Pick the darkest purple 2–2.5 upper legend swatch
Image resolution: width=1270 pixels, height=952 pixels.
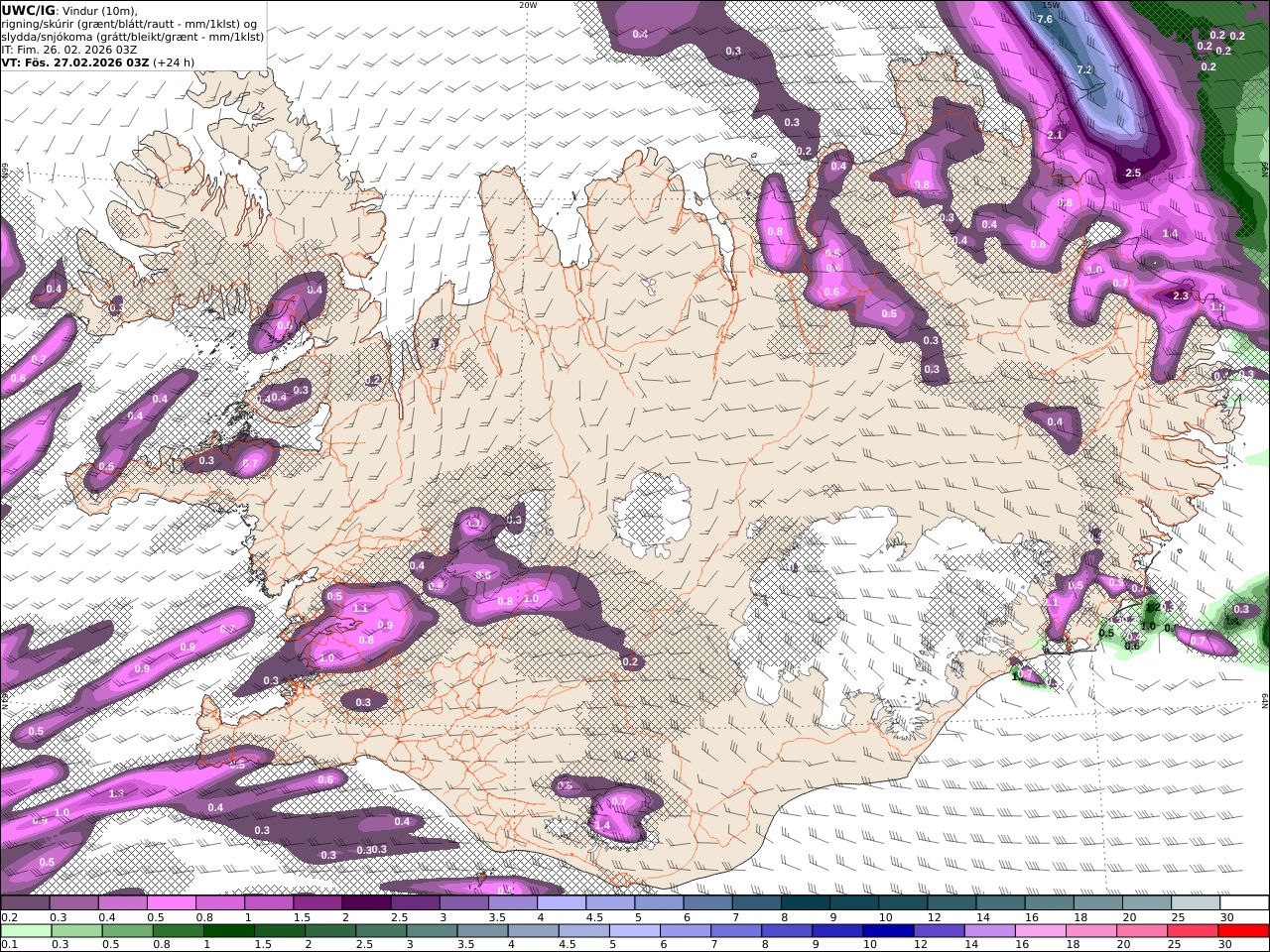coord(366,903)
